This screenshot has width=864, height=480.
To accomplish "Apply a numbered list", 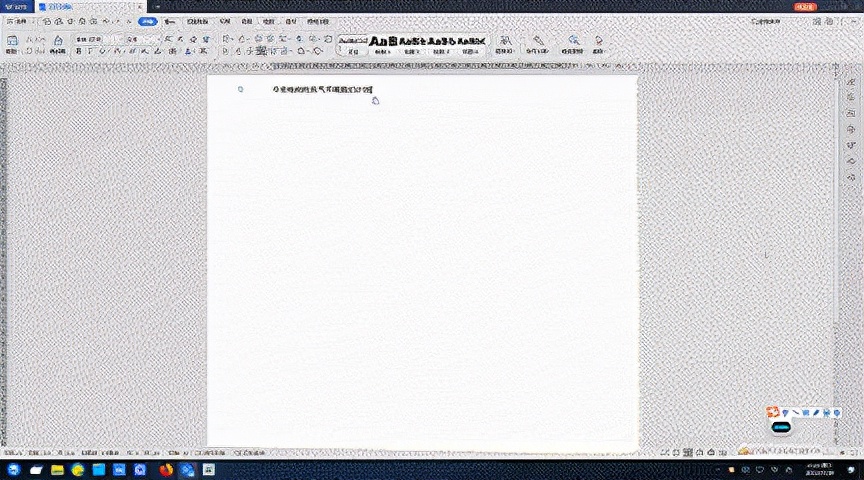I will 242,40.
